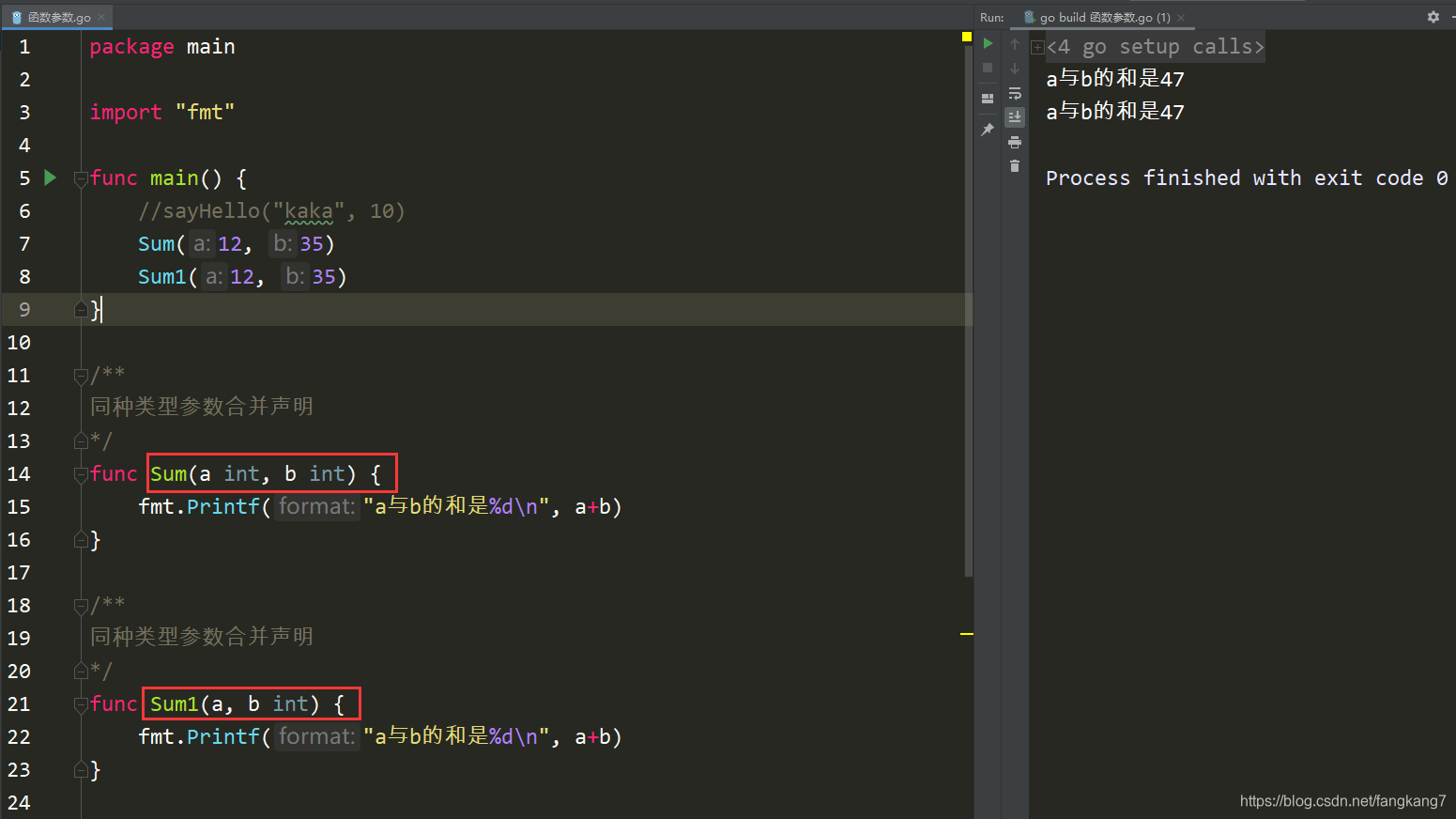The width and height of the screenshot is (1456, 819).
Task: Click Printf on line 22
Action: click(x=223, y=737)
